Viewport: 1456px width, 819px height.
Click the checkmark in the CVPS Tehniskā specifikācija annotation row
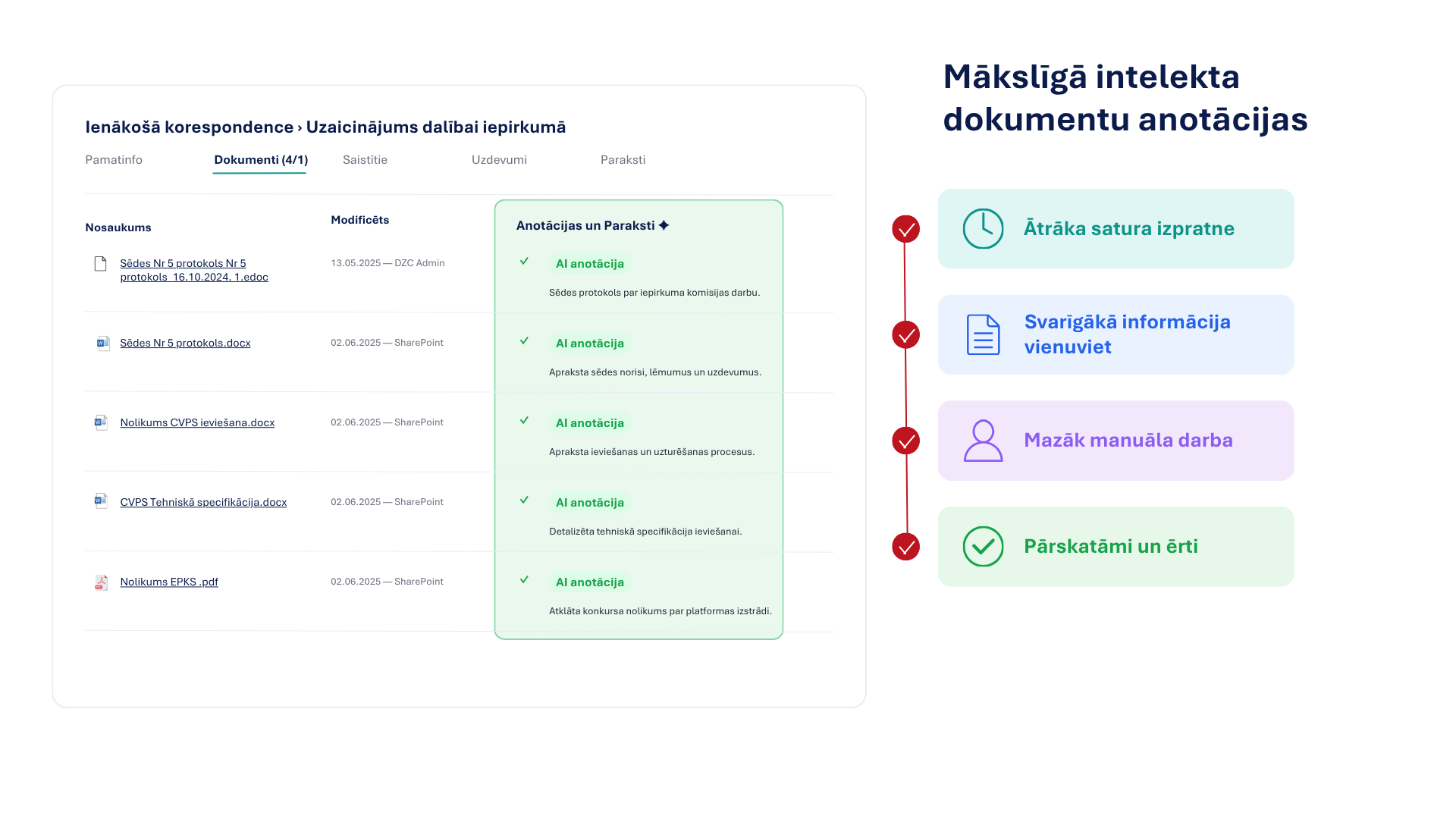[524, 500]
